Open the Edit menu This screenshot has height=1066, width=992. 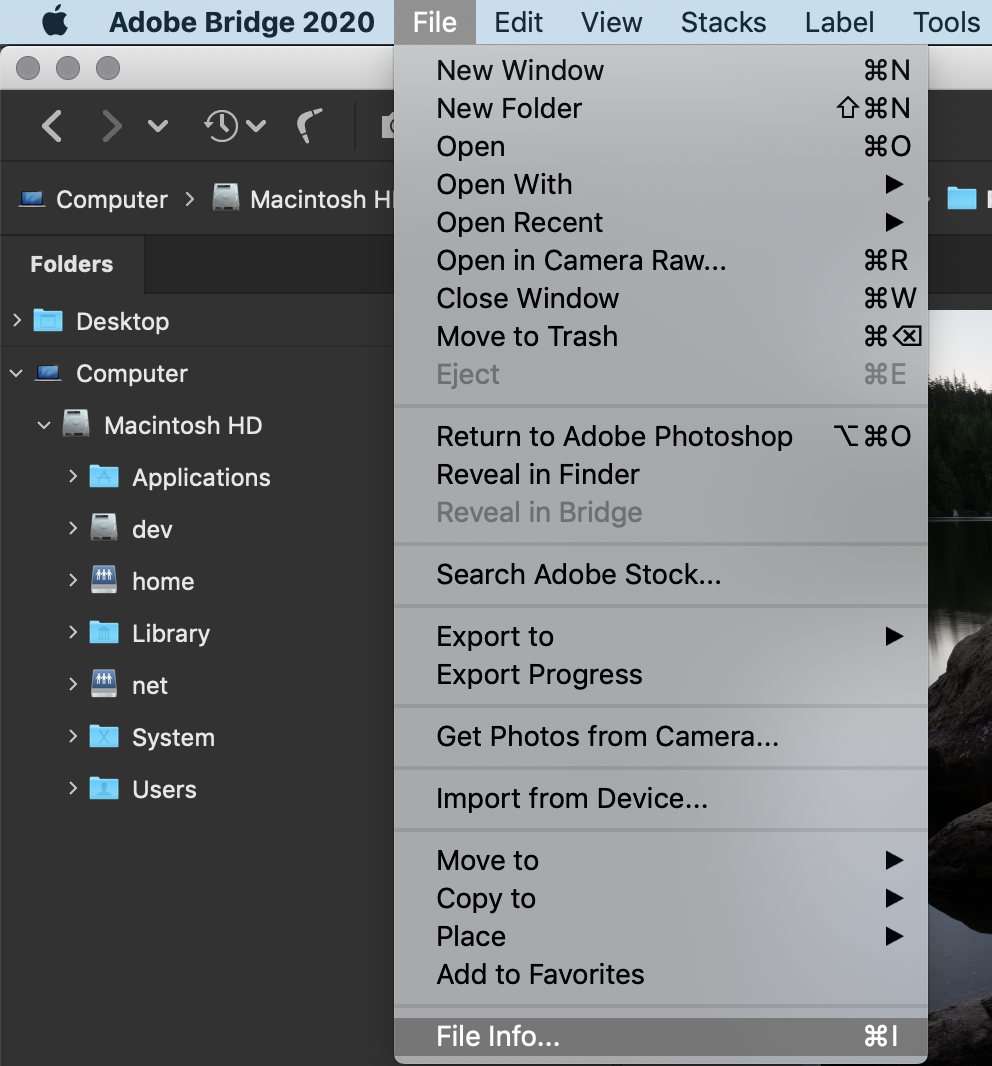tap(518, 22)
